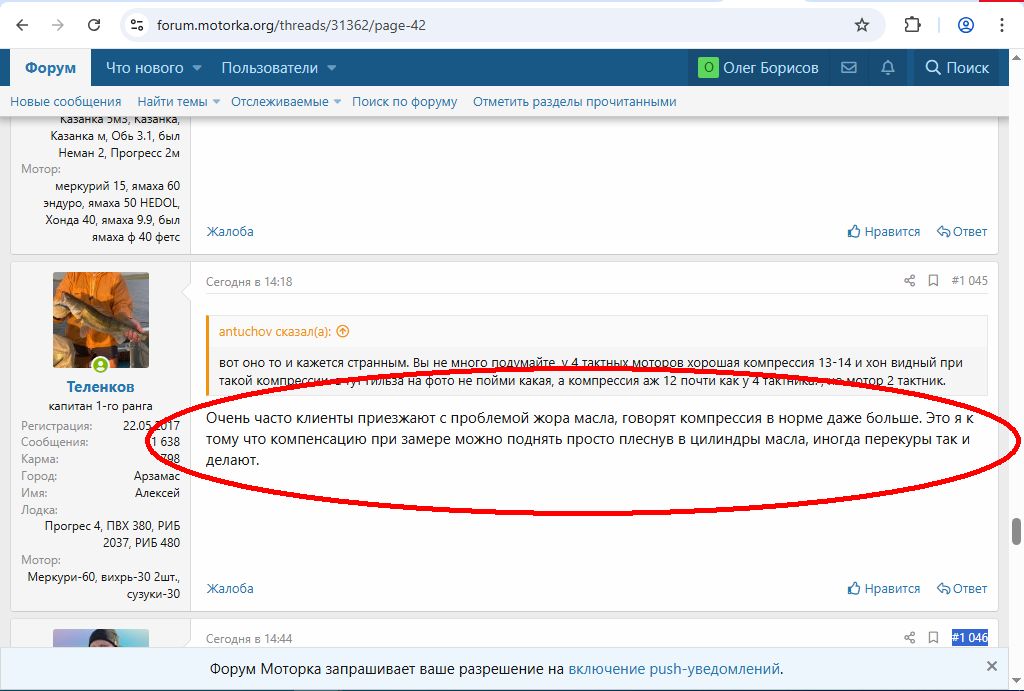
Task: Expand the Найти темы dropdown
Action: pyautogui.click(x=217, y=102)
